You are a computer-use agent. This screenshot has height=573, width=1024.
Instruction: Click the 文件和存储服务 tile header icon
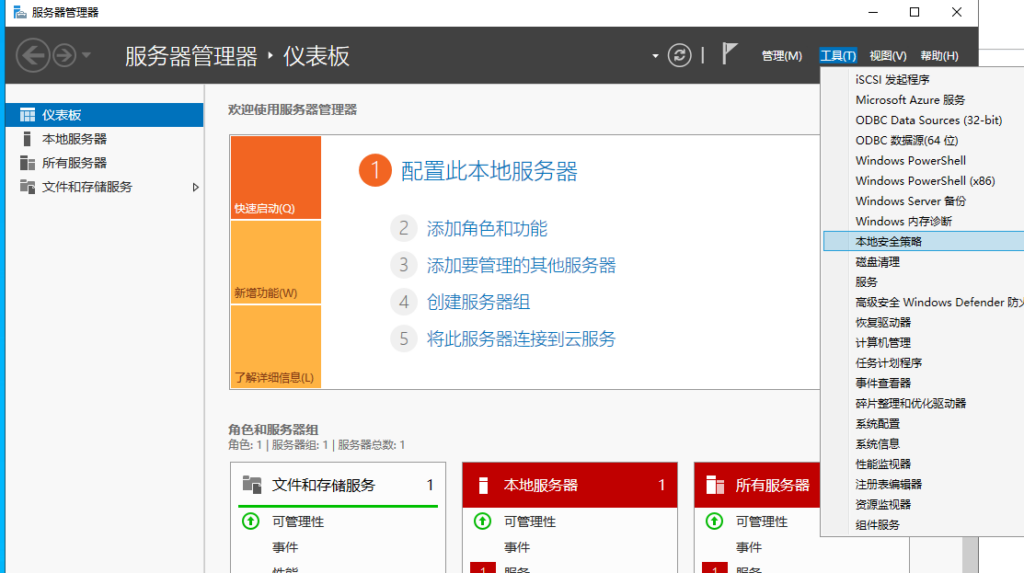click(252, 485)
